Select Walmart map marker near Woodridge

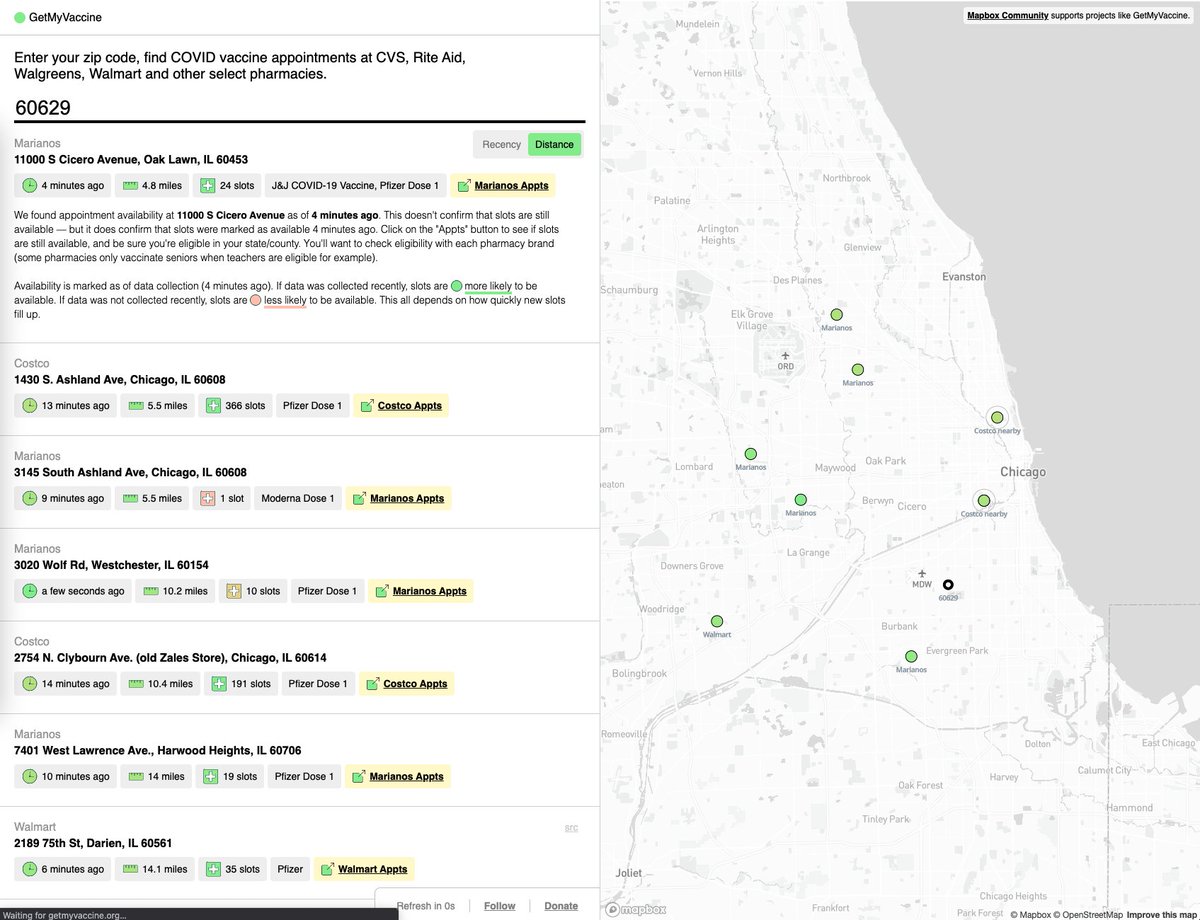[716, 621]
